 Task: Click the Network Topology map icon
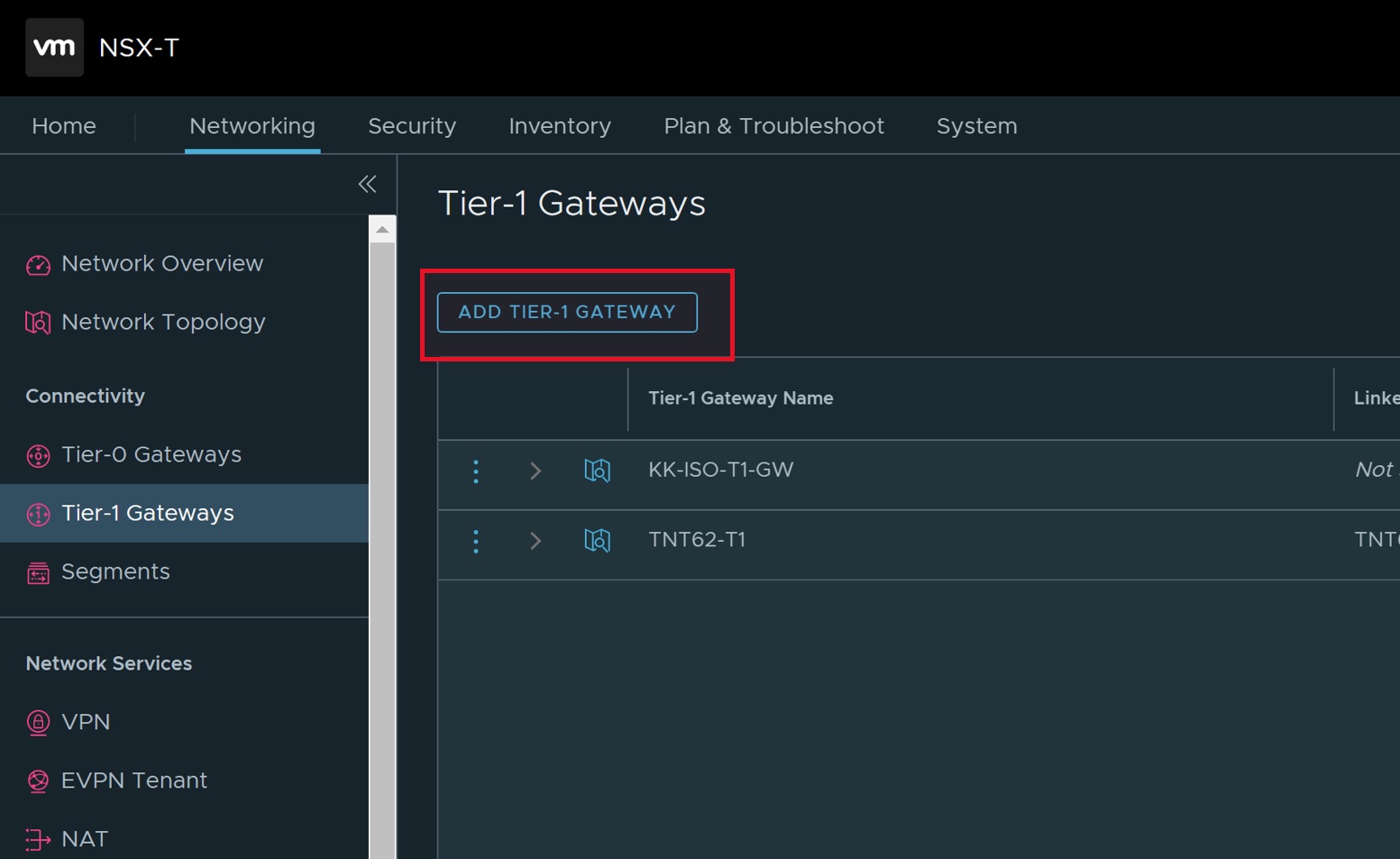coord(38,322)
